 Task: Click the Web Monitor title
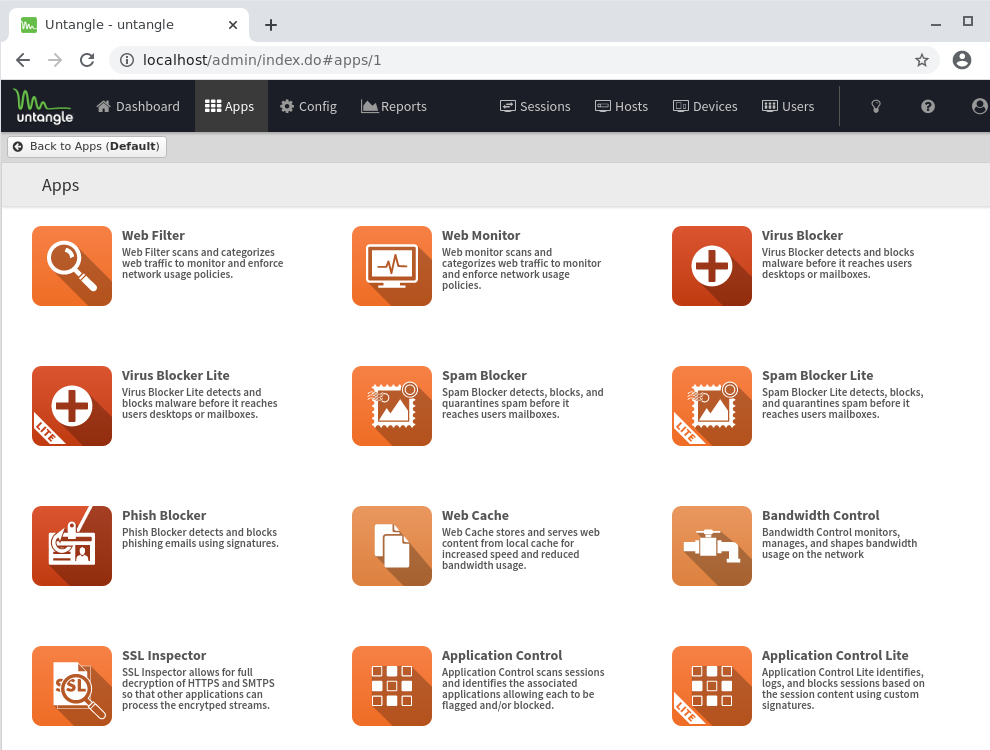tap(481, 235)
